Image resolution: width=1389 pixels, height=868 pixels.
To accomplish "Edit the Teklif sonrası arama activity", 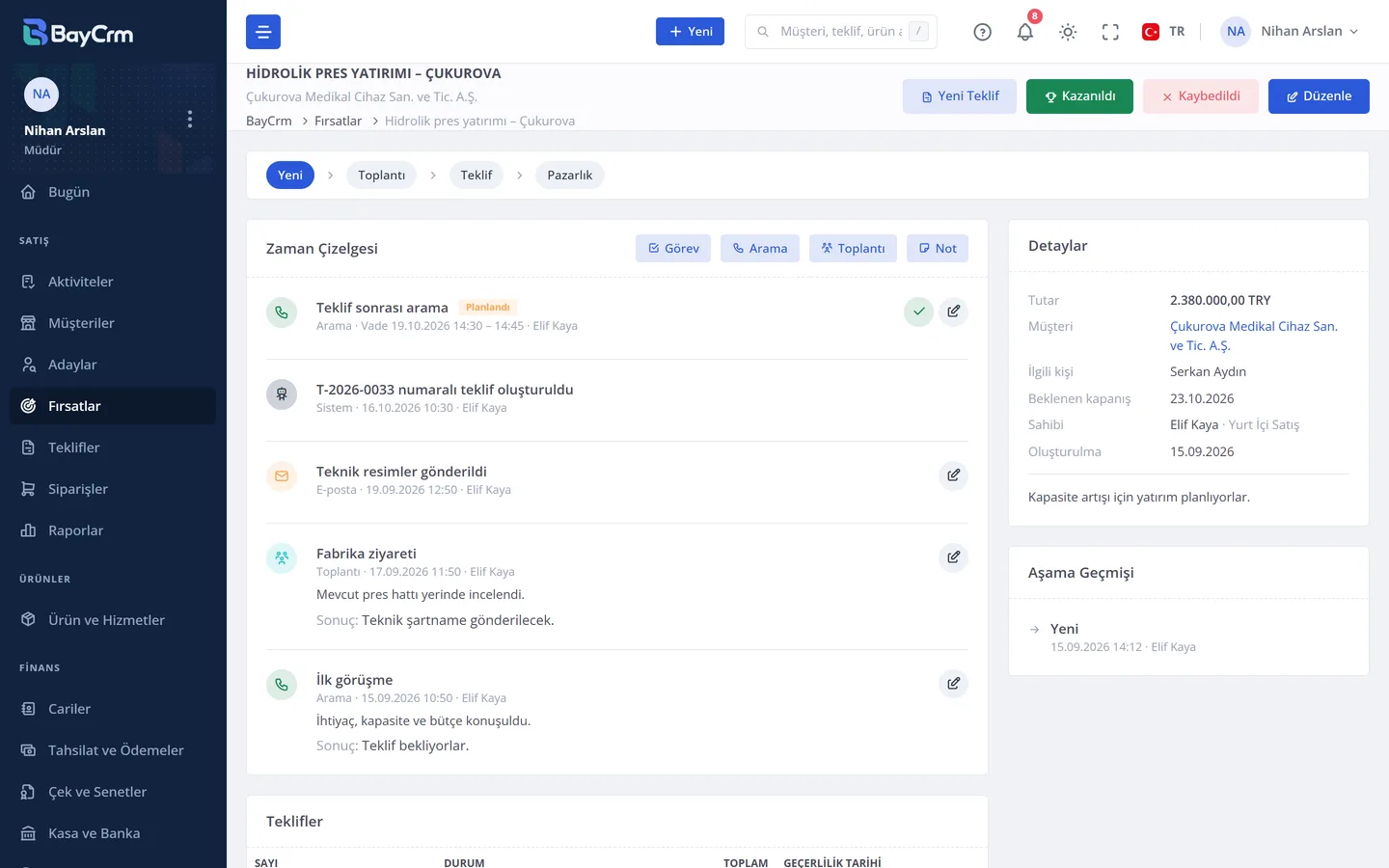I will click(953, 312).
